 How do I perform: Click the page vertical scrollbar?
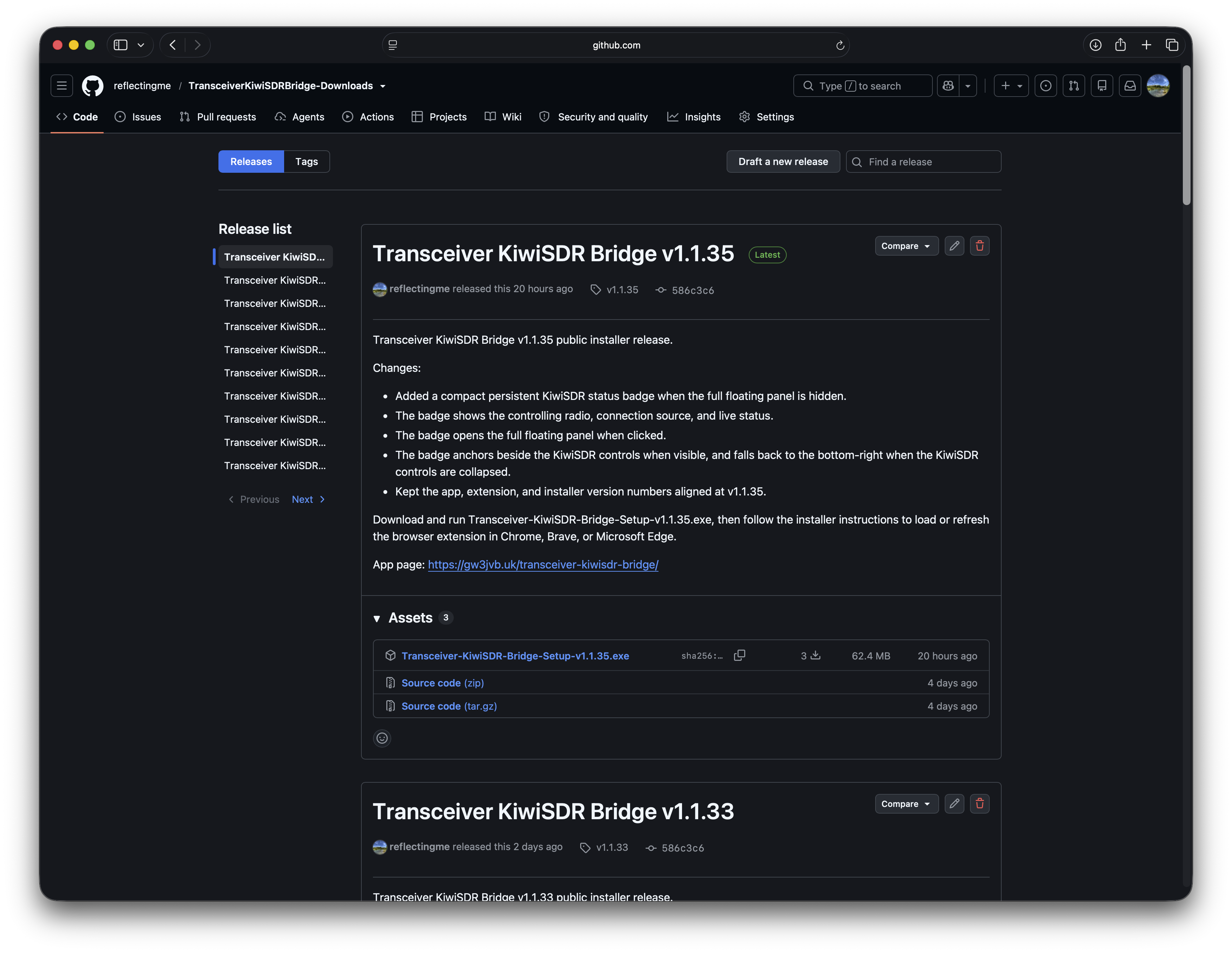coord(1186,135)
